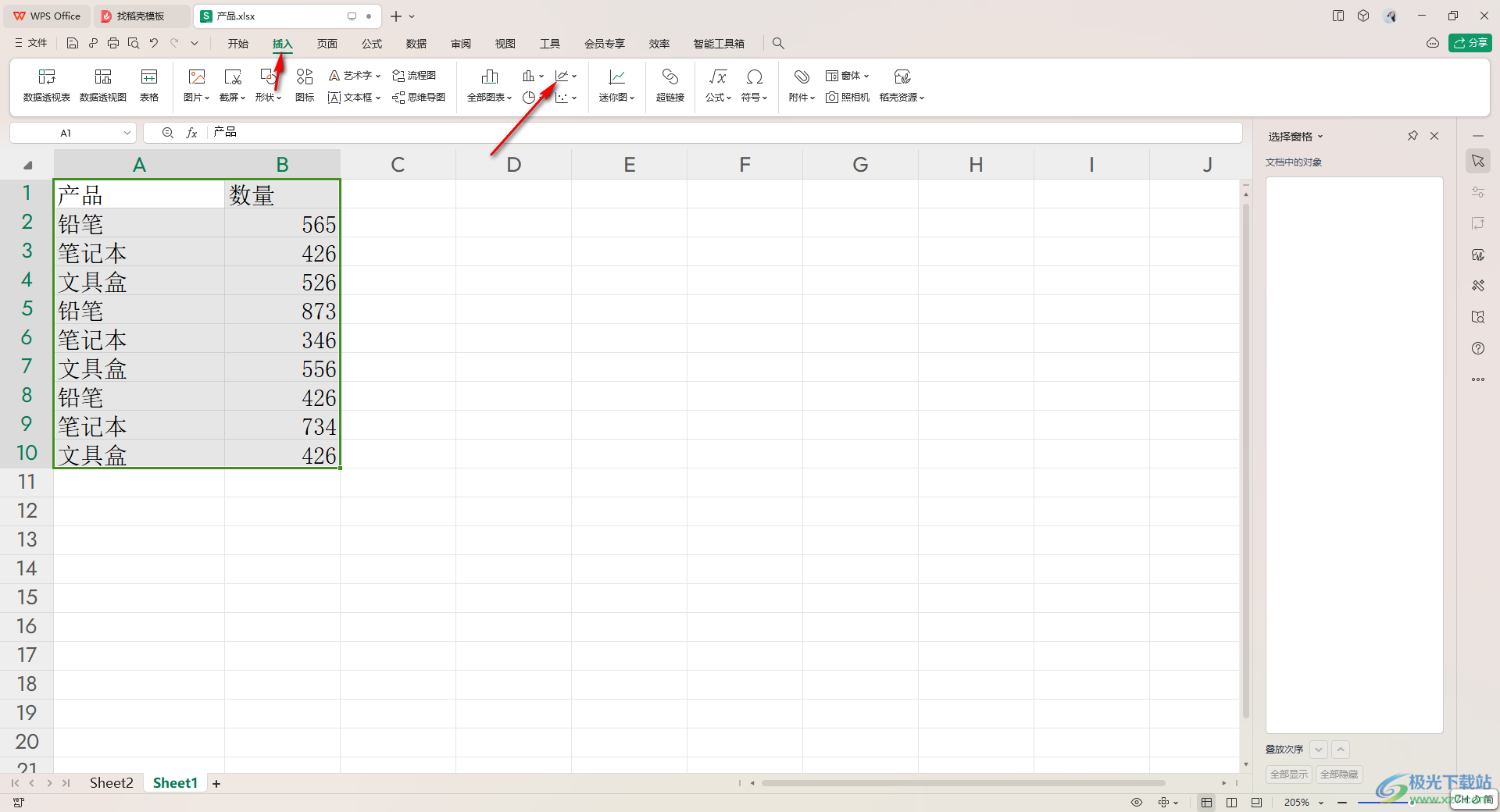This screenshot has width=1500, height=812.
Task: Expand the scatter chart dropdown
Action: click(574, 98)
